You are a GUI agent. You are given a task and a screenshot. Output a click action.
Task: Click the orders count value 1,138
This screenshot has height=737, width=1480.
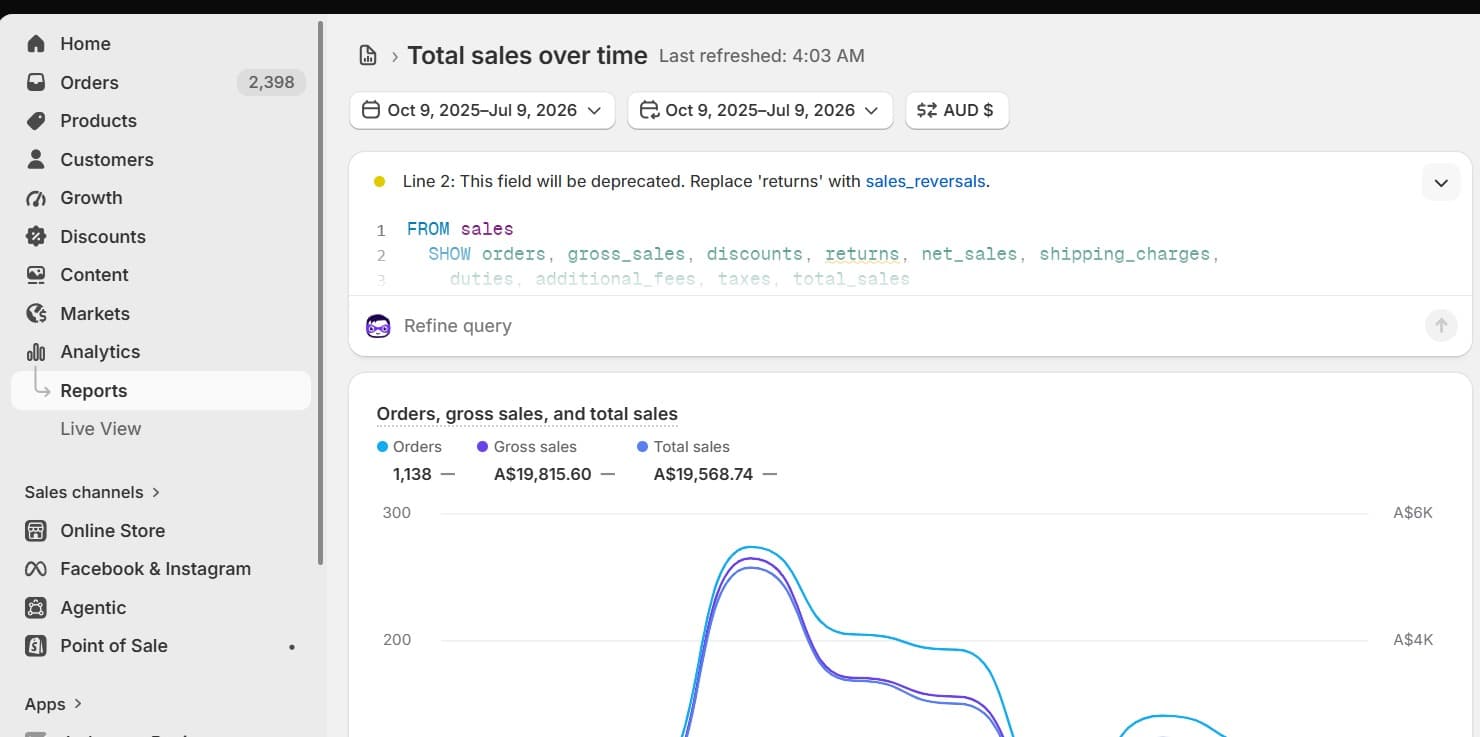coord(412,474)
